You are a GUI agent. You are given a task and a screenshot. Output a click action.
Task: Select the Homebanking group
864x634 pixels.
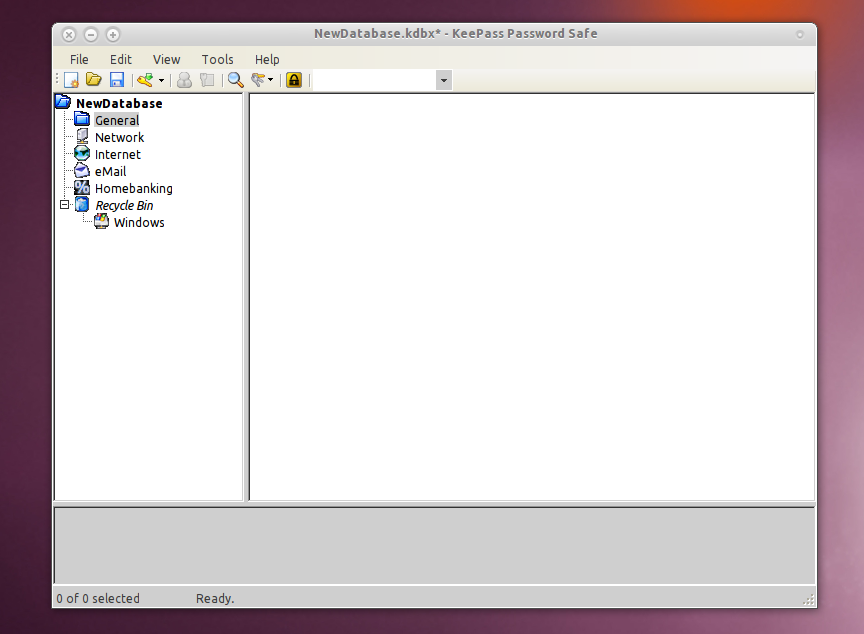click(x=134, y=189)
